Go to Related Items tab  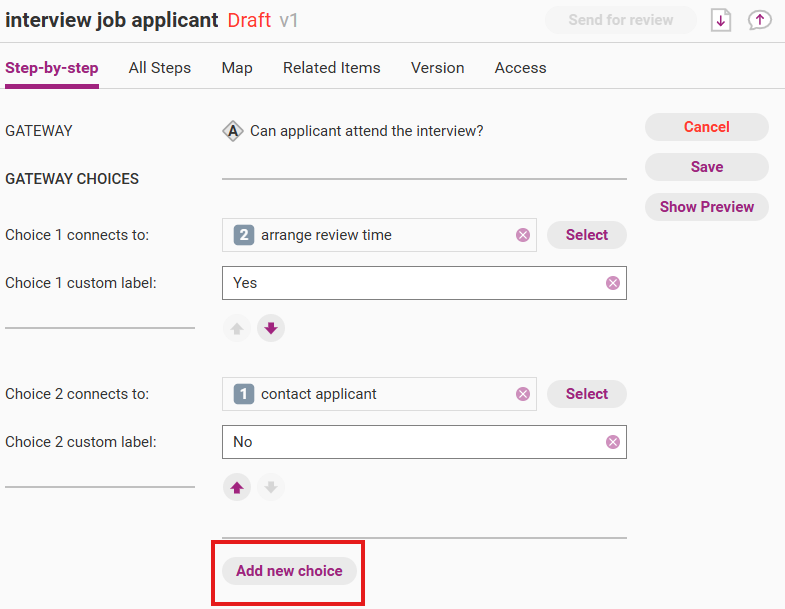coord(332,68)
